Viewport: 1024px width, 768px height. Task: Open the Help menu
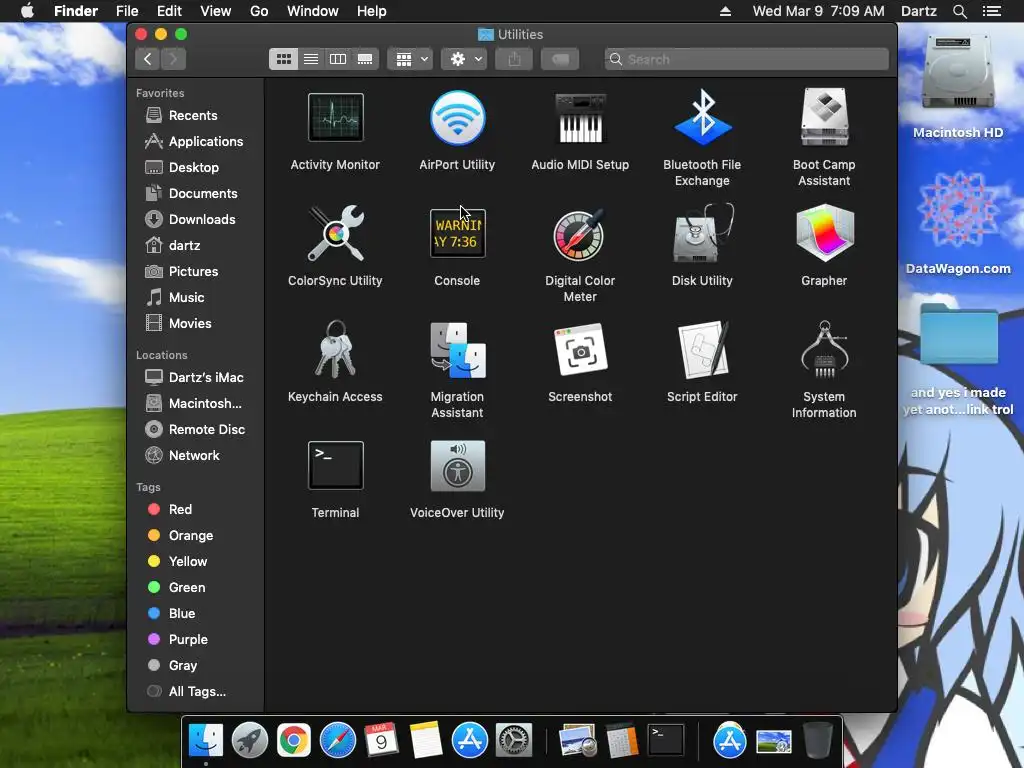click(x=372, y=11)
